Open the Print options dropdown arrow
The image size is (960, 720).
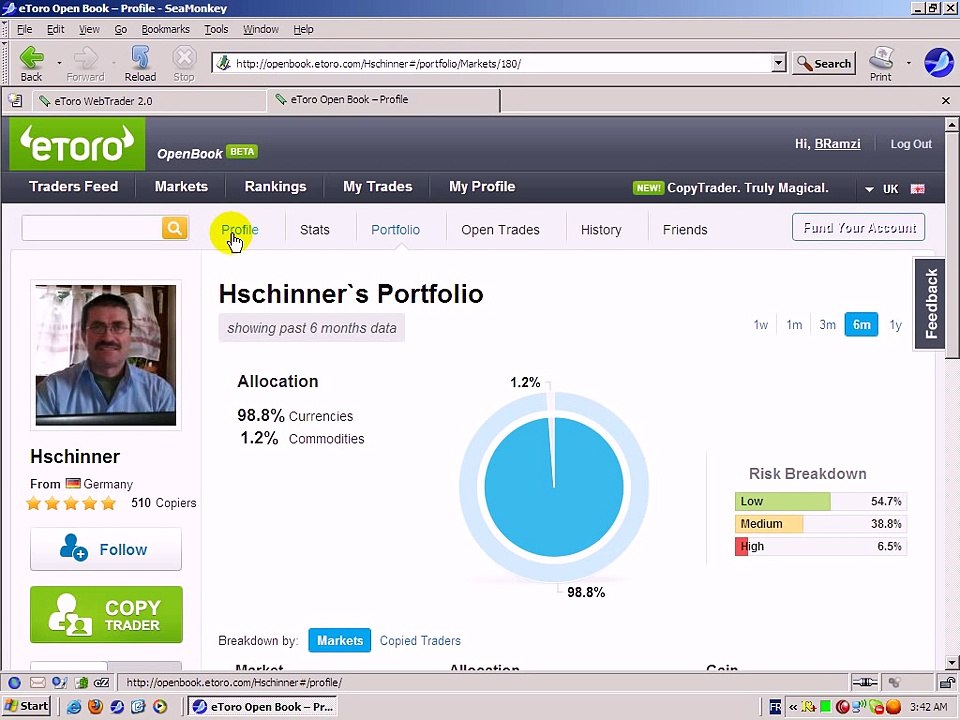[x=909, y=63]
